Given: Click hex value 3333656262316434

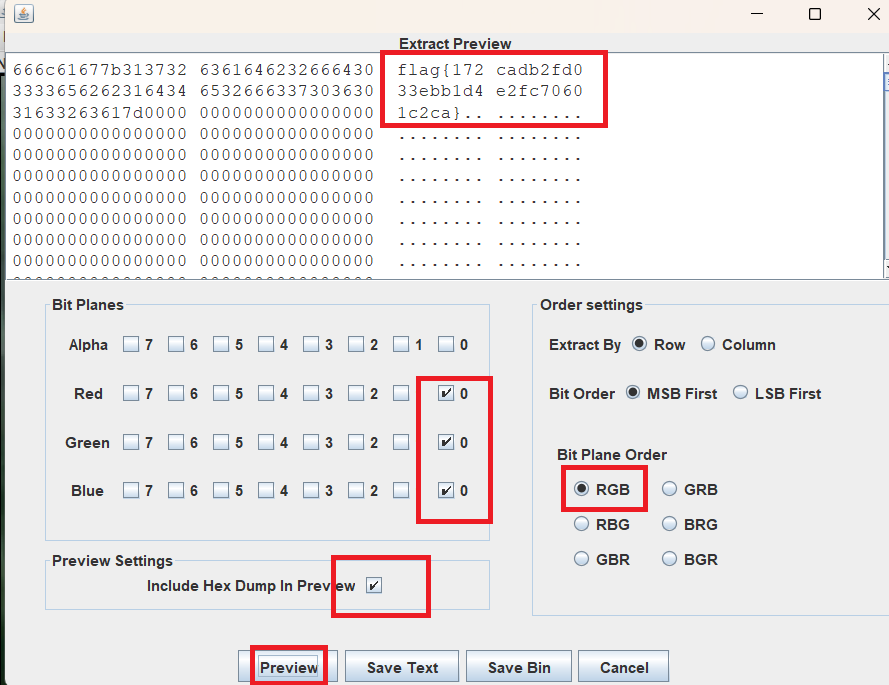Looking at the screenshot, I should click(100, 91).
